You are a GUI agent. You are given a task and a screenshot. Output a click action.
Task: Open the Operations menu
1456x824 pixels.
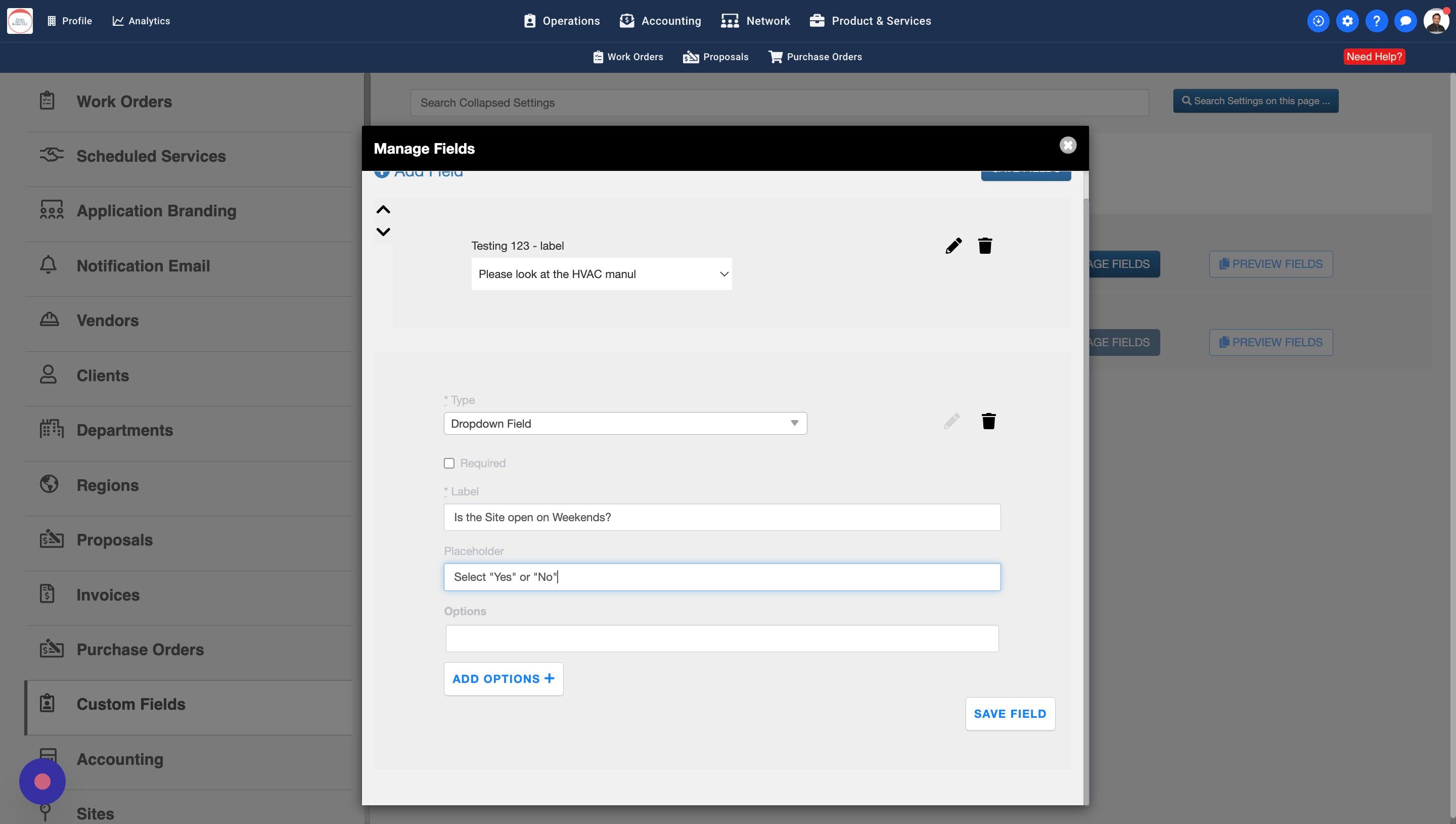[x=561, y=21]
